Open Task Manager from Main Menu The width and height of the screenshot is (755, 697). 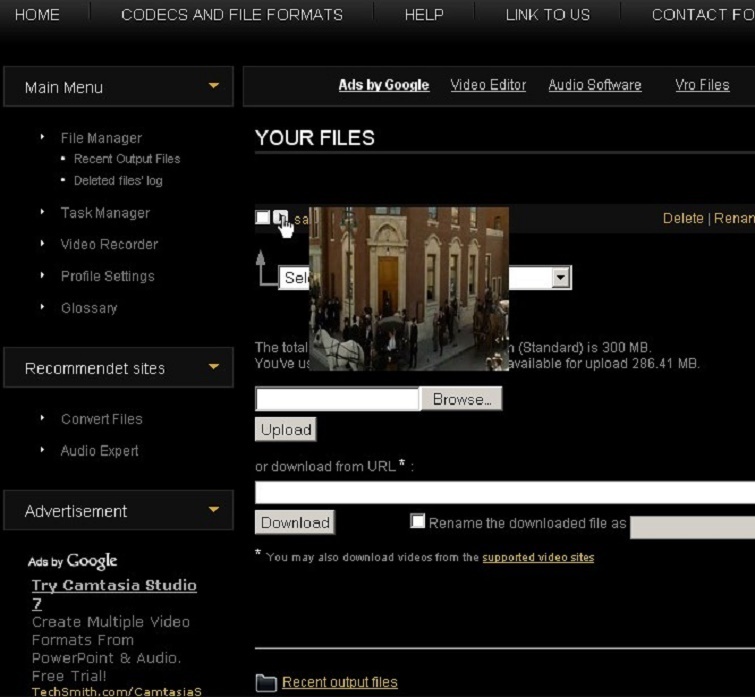point(105,213)
